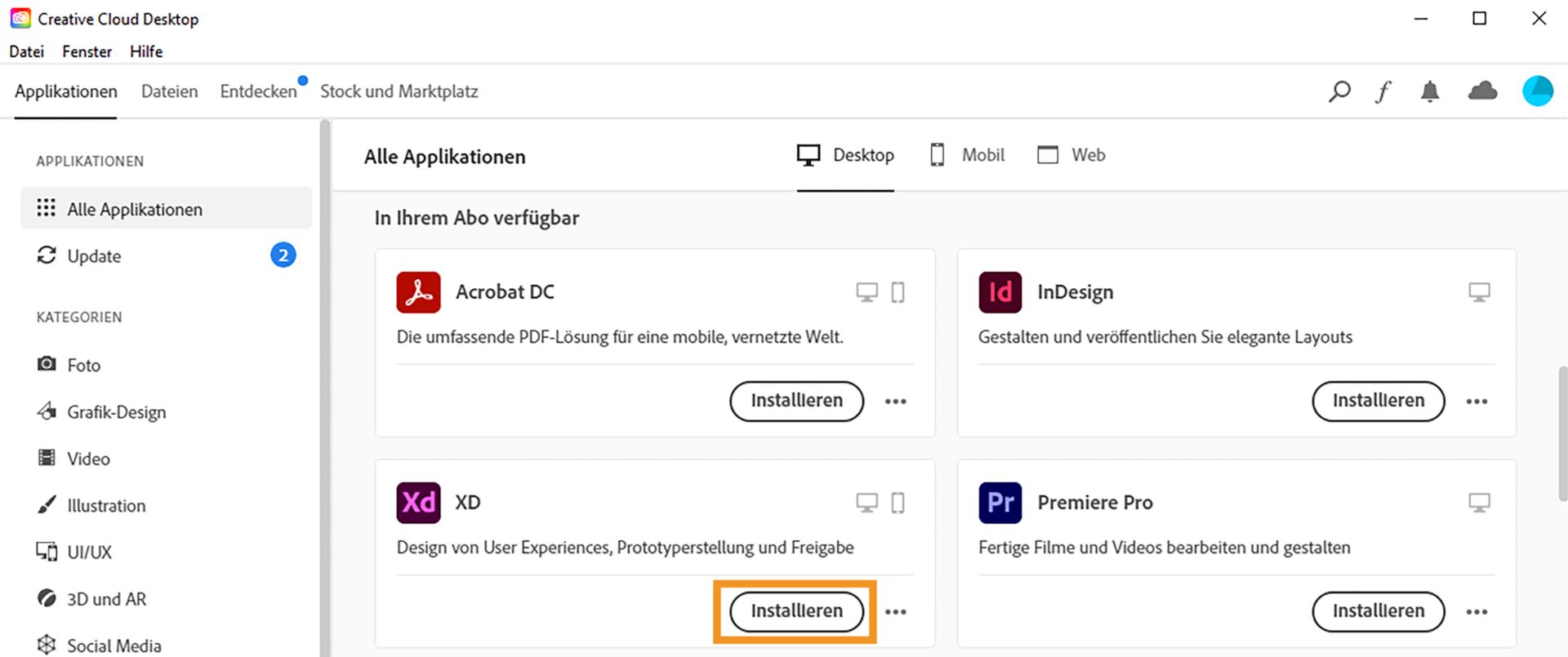
Task: Click the Acrobat DC app icon
Action: click(418, 292)
